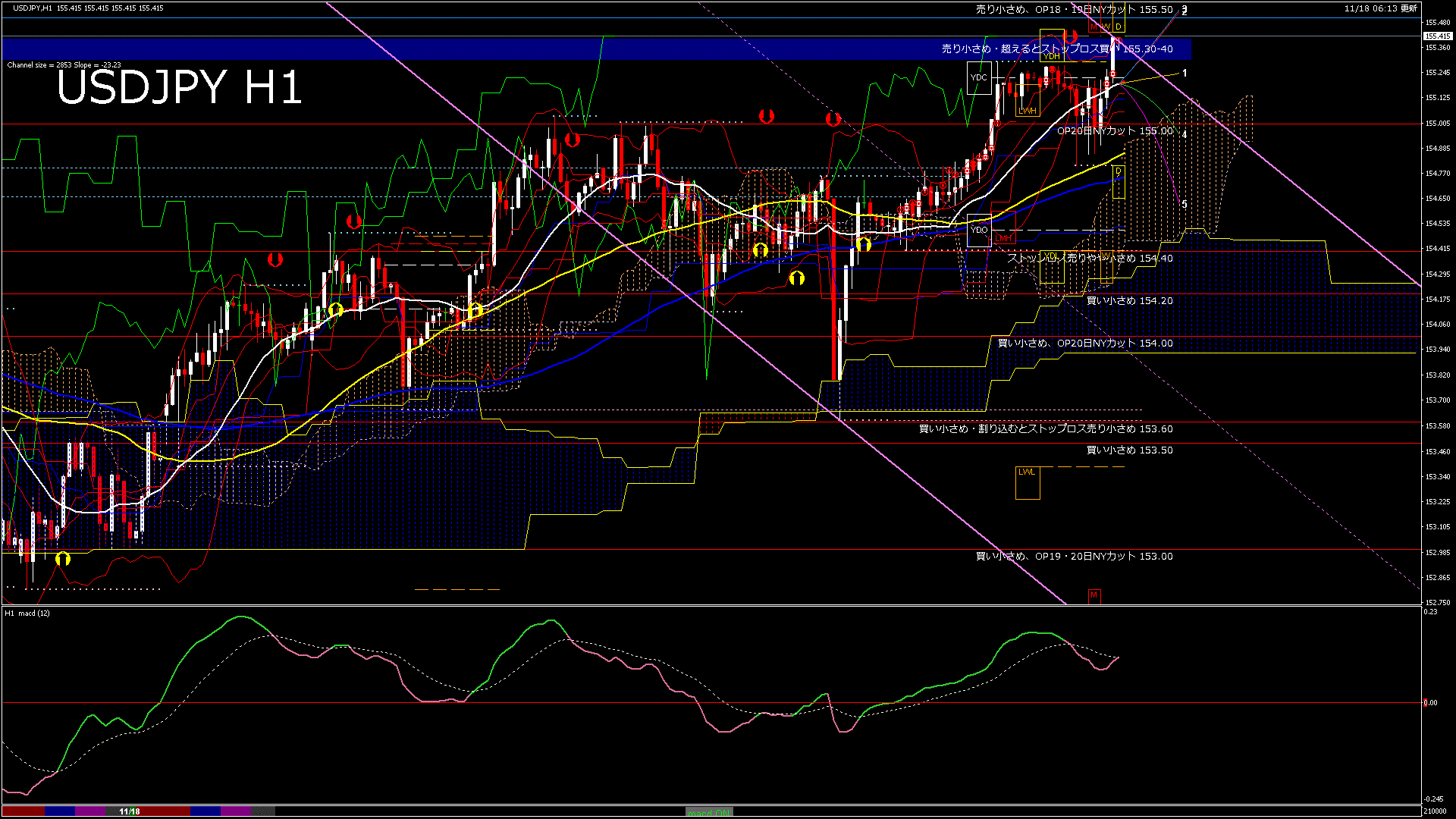This screenshot has height=819, width=1456.
Task: Click the current price tag 155.415
Action: [x=1437, y=36]
